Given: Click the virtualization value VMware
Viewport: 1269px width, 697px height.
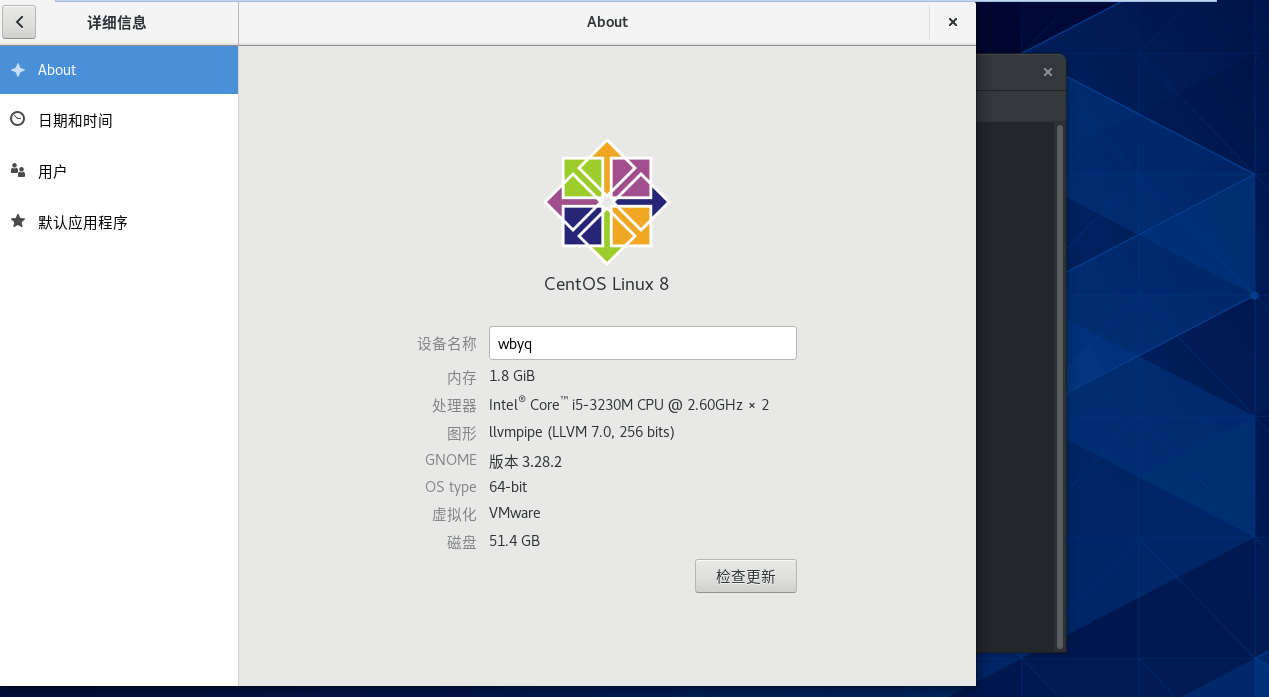Looking at the screenshot, I should click(x=515, y=513).
